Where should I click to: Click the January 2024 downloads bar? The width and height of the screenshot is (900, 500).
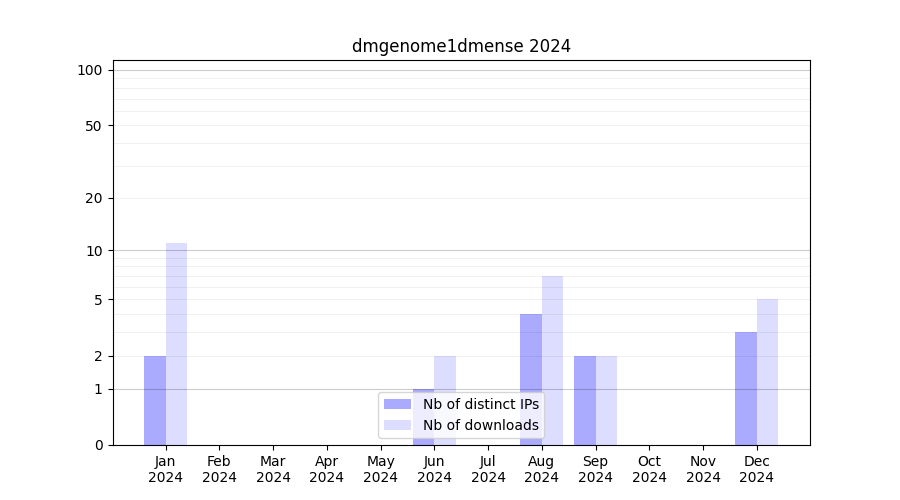[177, 344]
